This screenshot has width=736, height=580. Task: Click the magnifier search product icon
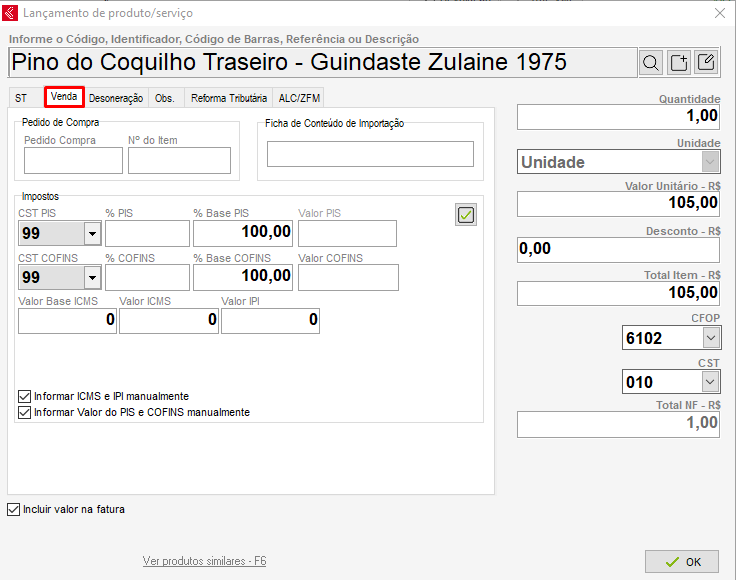pos(651,62)
